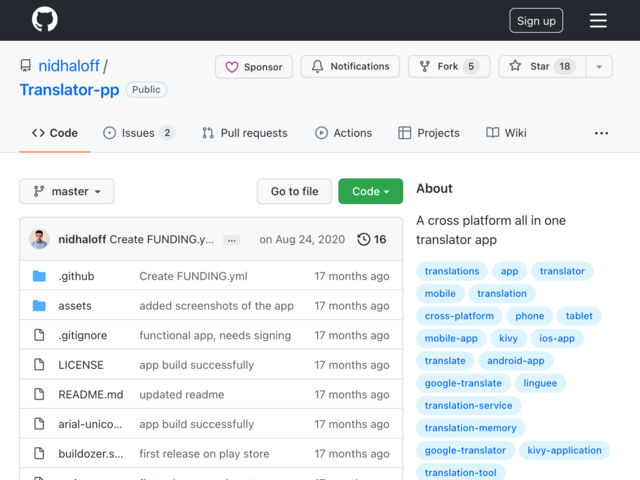Open the GitHub homepage logo
This screenshot has width=640, height=480.
point(44,19)
